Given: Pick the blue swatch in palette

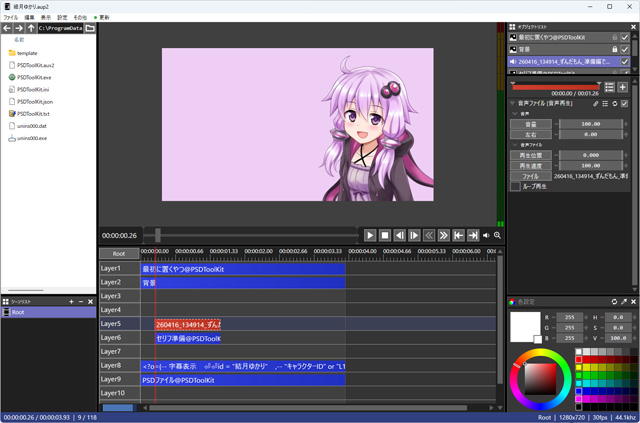Looking at the screenshot, I should pyautogui.click(x=578, y=391).
